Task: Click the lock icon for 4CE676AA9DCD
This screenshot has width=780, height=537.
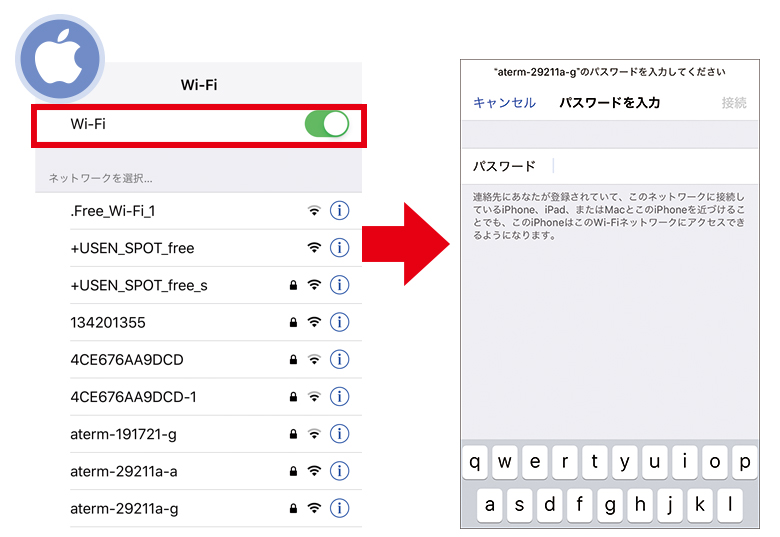Action: tap(293, 359)
